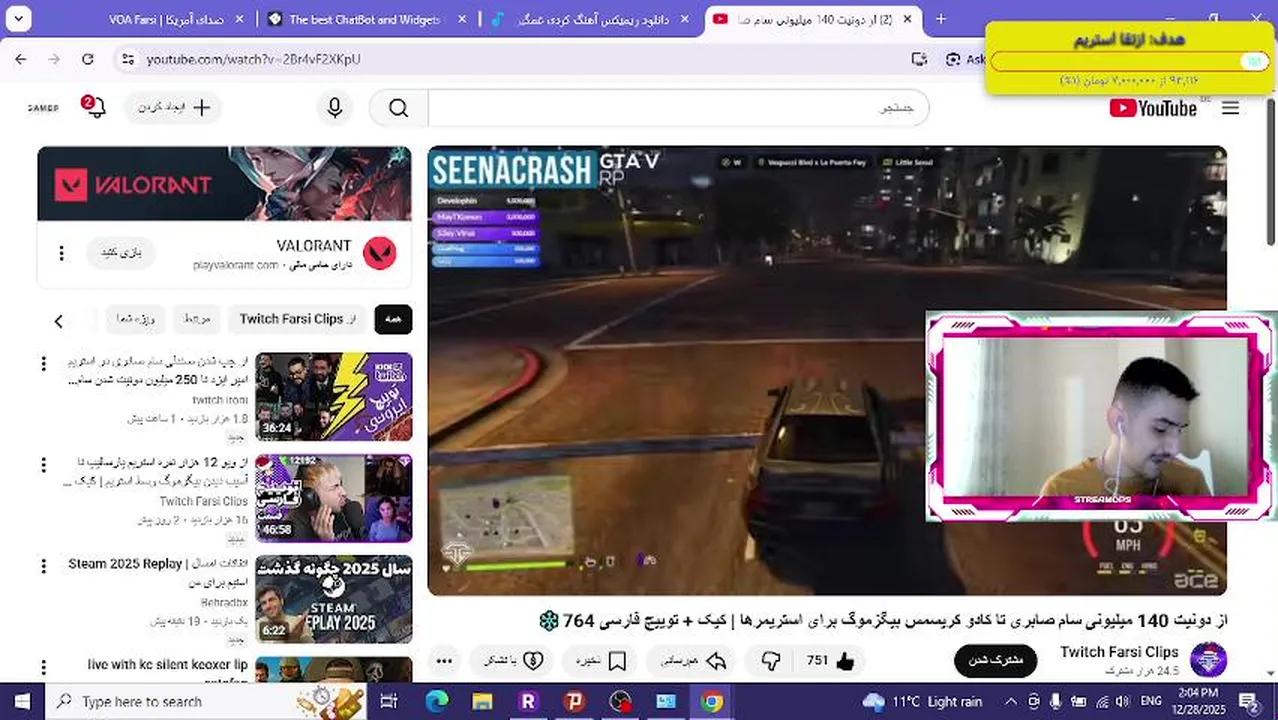Save video with the bookmark button
Screen dimensions: 1278x720
point(602,661)
